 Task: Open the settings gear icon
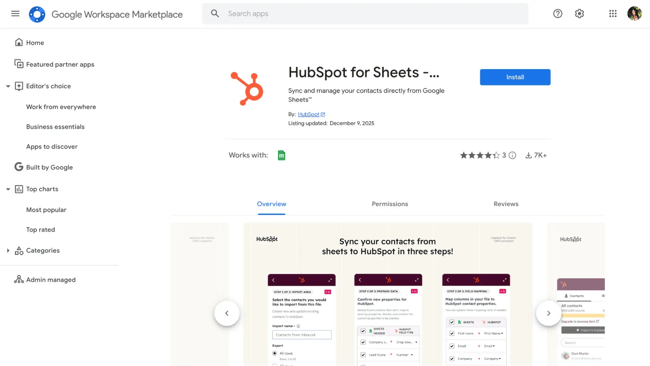click(x=580, y=14)
